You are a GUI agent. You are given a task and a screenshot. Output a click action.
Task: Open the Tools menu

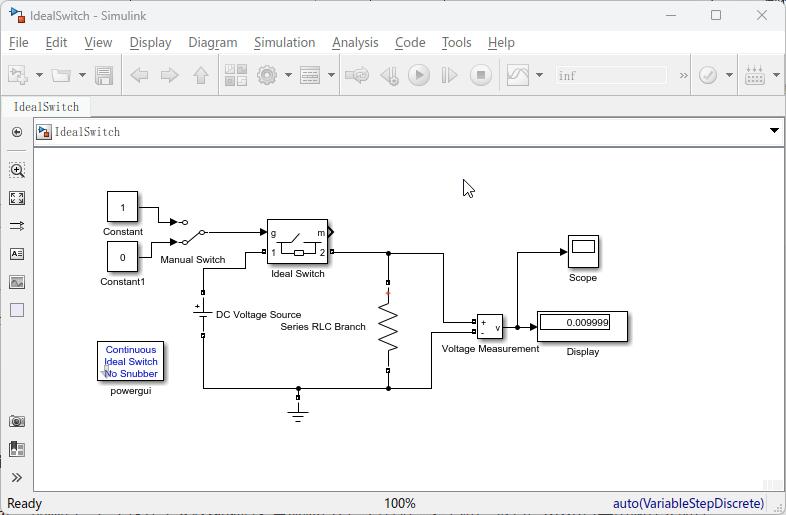coord(456,43)
